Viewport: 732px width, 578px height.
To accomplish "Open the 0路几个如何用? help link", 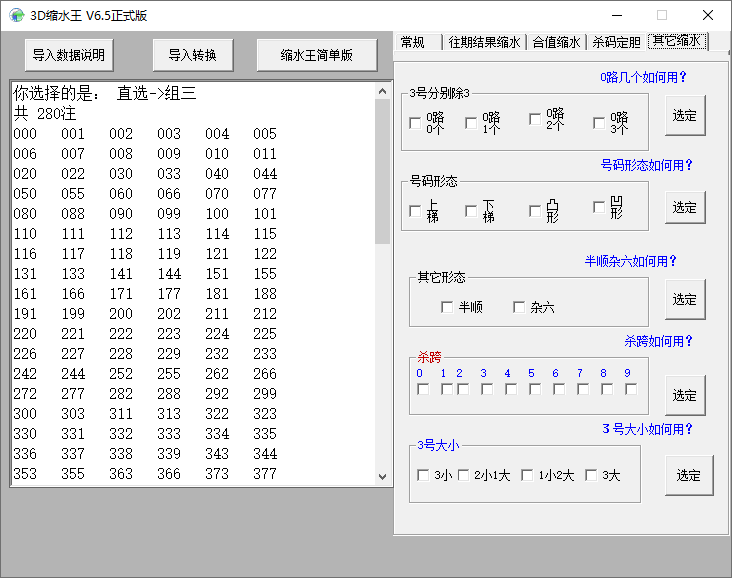I will 643,77.
